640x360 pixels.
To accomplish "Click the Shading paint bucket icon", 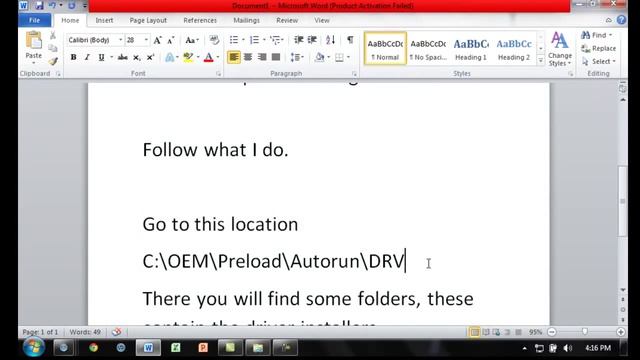I will coord(320,57).
